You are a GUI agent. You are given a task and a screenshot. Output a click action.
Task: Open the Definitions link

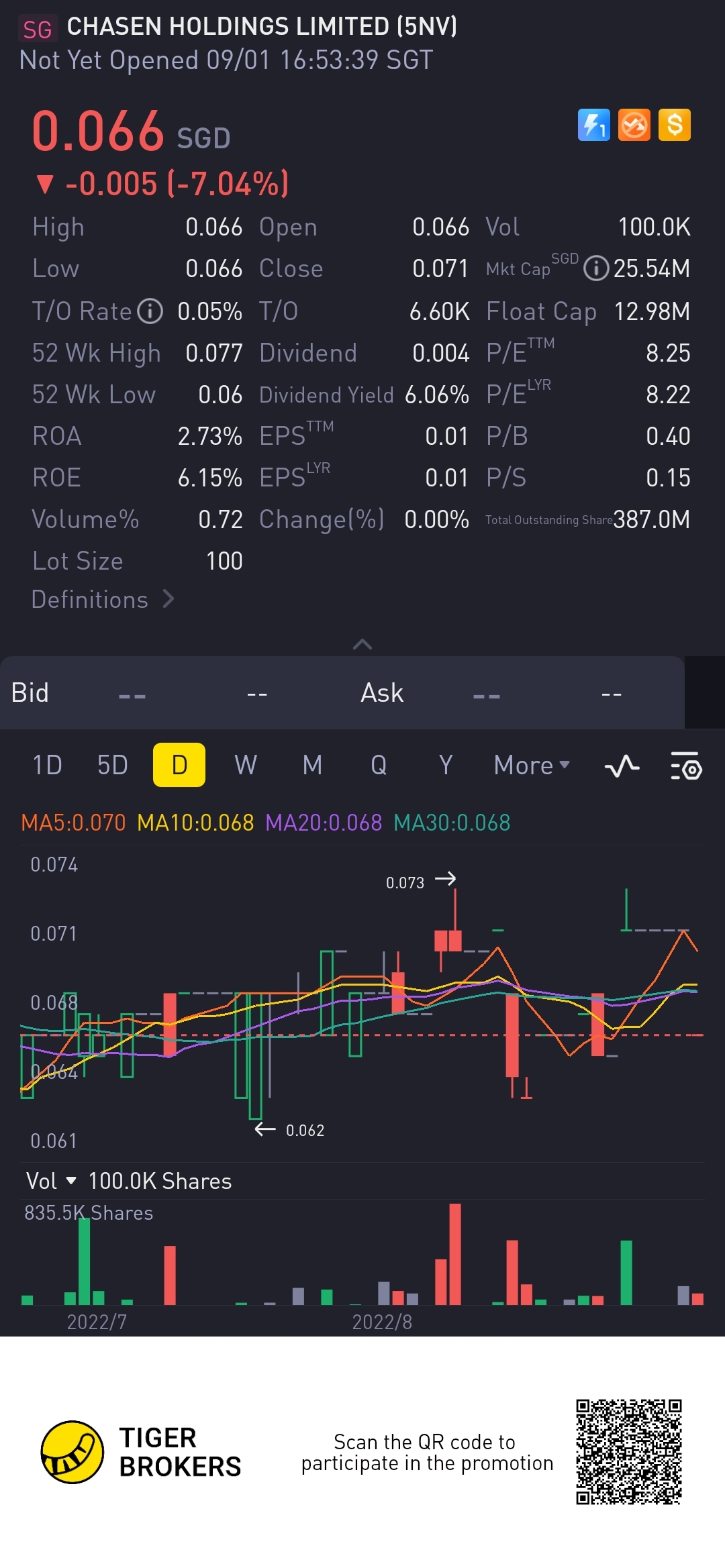(x=102, y=599)
